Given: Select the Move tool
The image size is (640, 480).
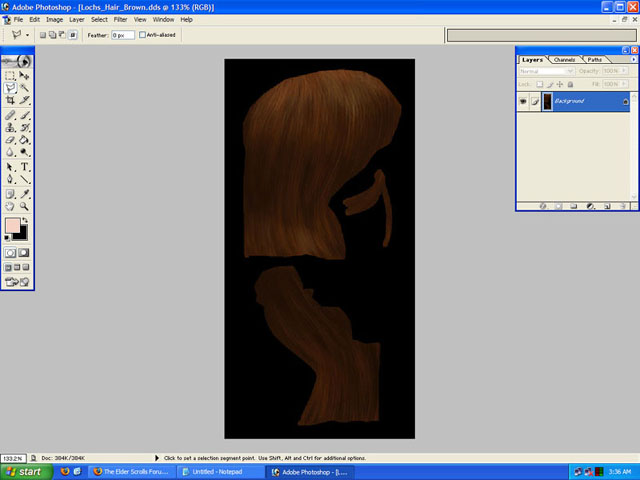Looking at the screenshot, I should click(x=24, y=76).
